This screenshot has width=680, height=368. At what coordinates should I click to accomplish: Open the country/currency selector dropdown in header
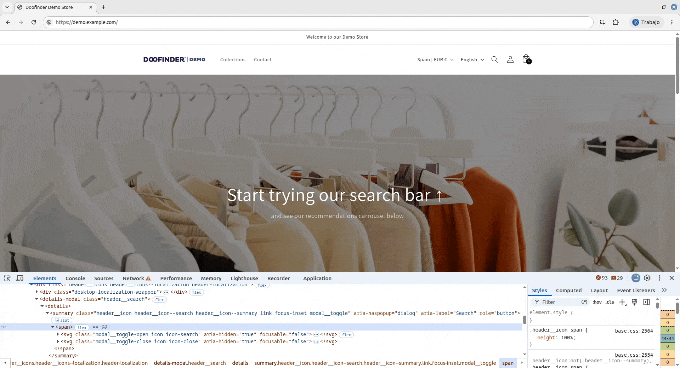(435, 60)
